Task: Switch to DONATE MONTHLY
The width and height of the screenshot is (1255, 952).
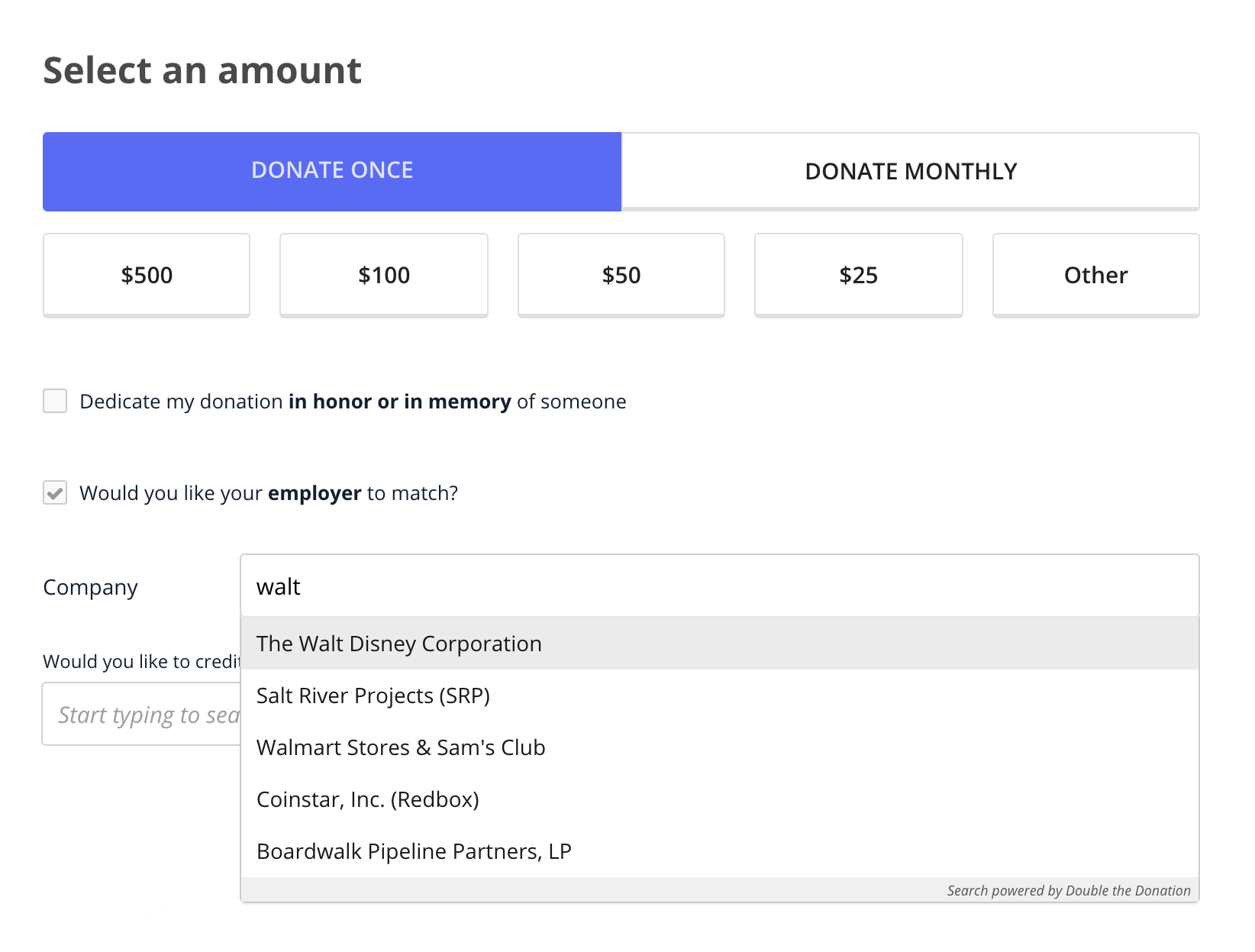Action: (x=911, y=171)
